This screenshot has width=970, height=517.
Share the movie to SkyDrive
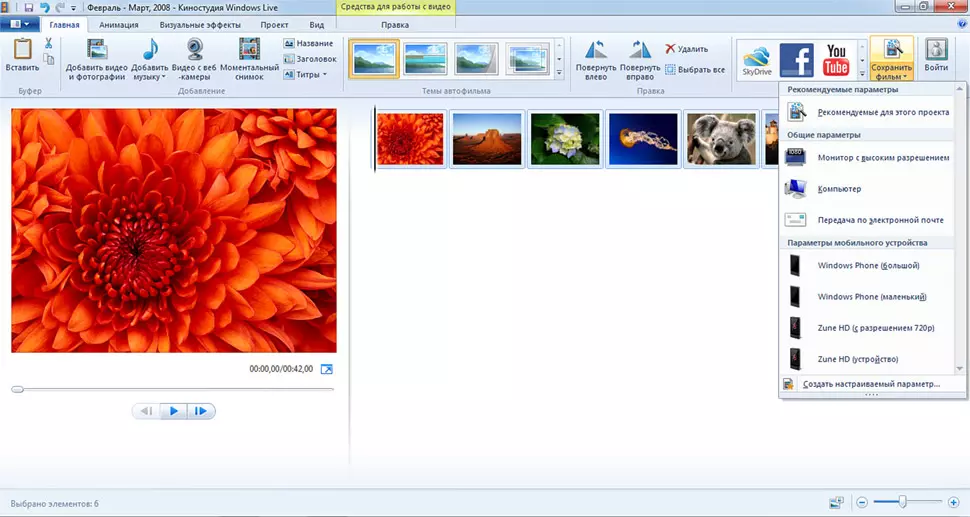click(x=756, y=59)
